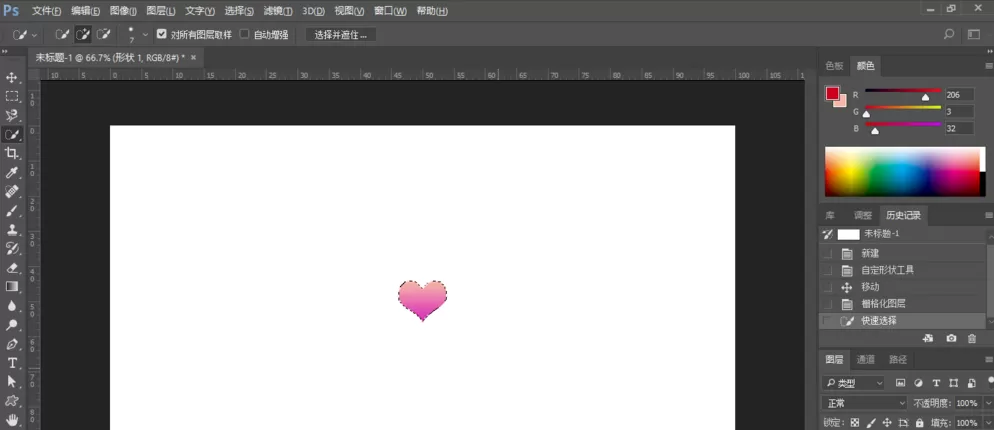
Task: Expand the collapsed toolbox double arrow
Action: pos(4,52)
